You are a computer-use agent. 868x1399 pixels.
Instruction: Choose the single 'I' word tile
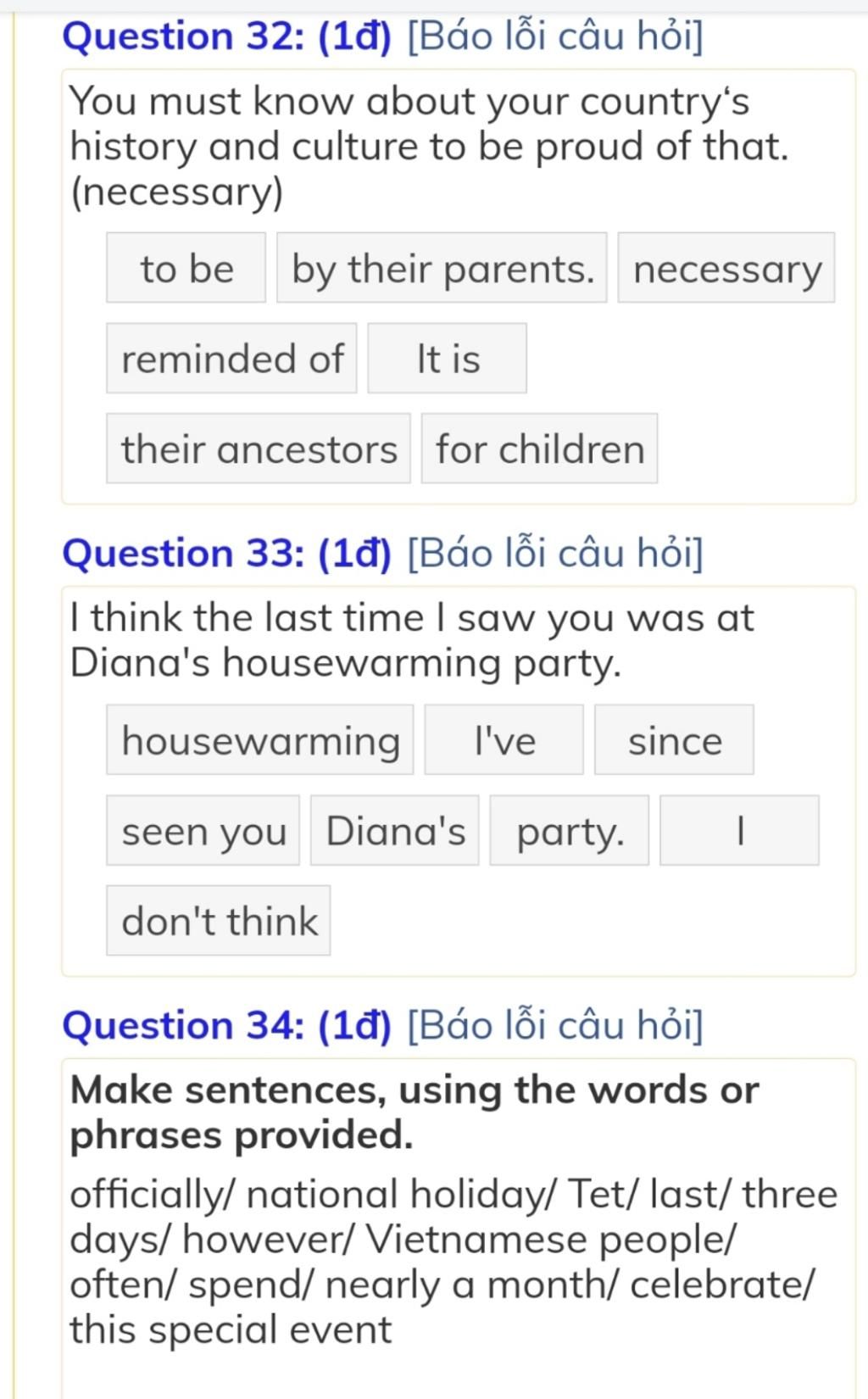(740, 831)
